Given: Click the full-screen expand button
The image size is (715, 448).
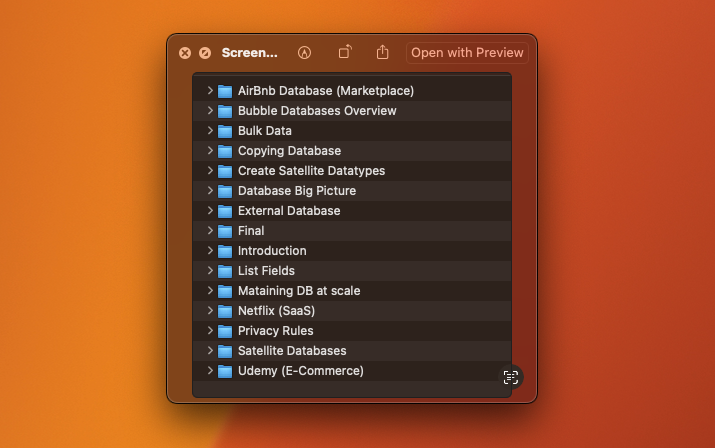Looking at the screenshot, I should tap(205, 53).
